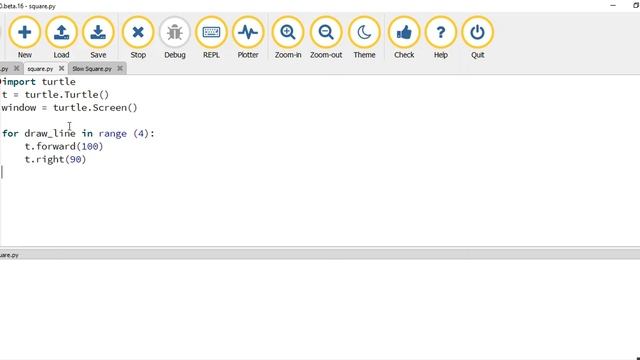Click the 'for draw_line in range (4):' line
Image resolution: width=640 pixels, height=360 pixels.
tap(78, 133)
